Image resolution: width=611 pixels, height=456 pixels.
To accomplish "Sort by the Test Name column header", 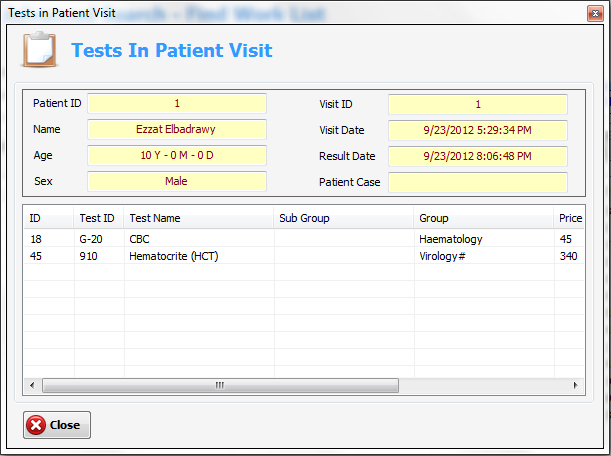I will (199, 218).
